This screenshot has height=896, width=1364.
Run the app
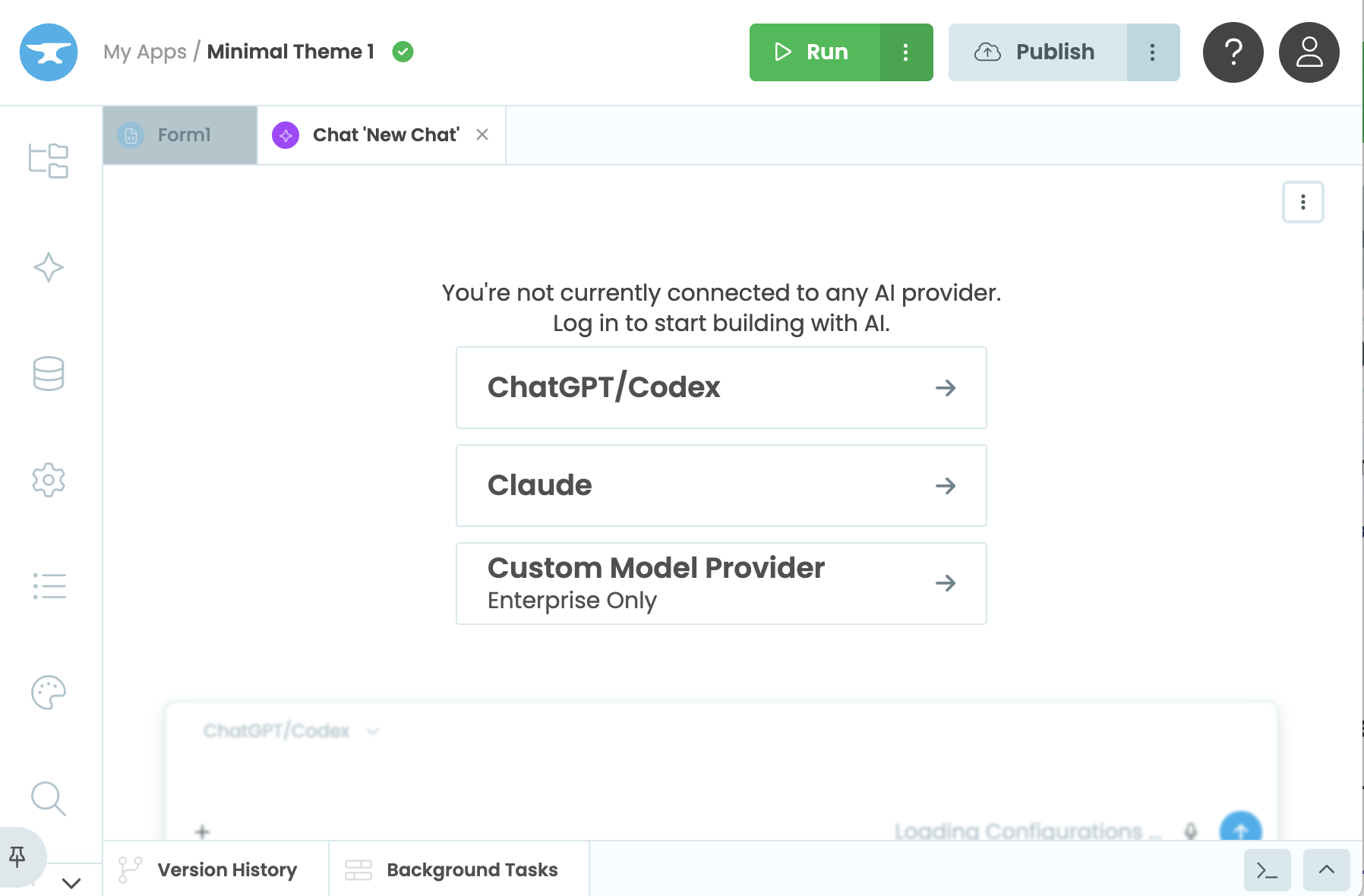click(815, 52)
